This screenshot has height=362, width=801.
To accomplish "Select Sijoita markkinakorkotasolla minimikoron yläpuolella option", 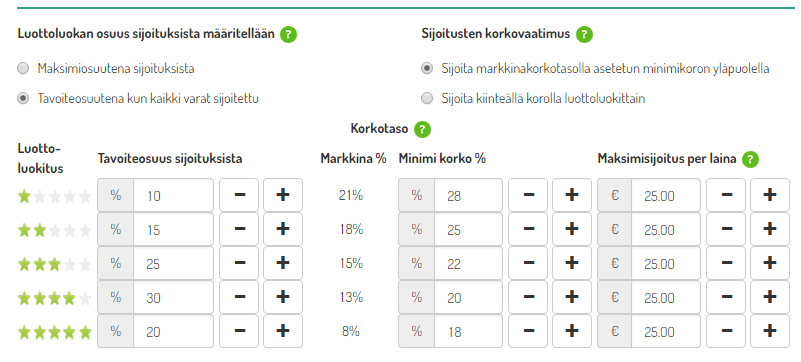I will (427, 69).
